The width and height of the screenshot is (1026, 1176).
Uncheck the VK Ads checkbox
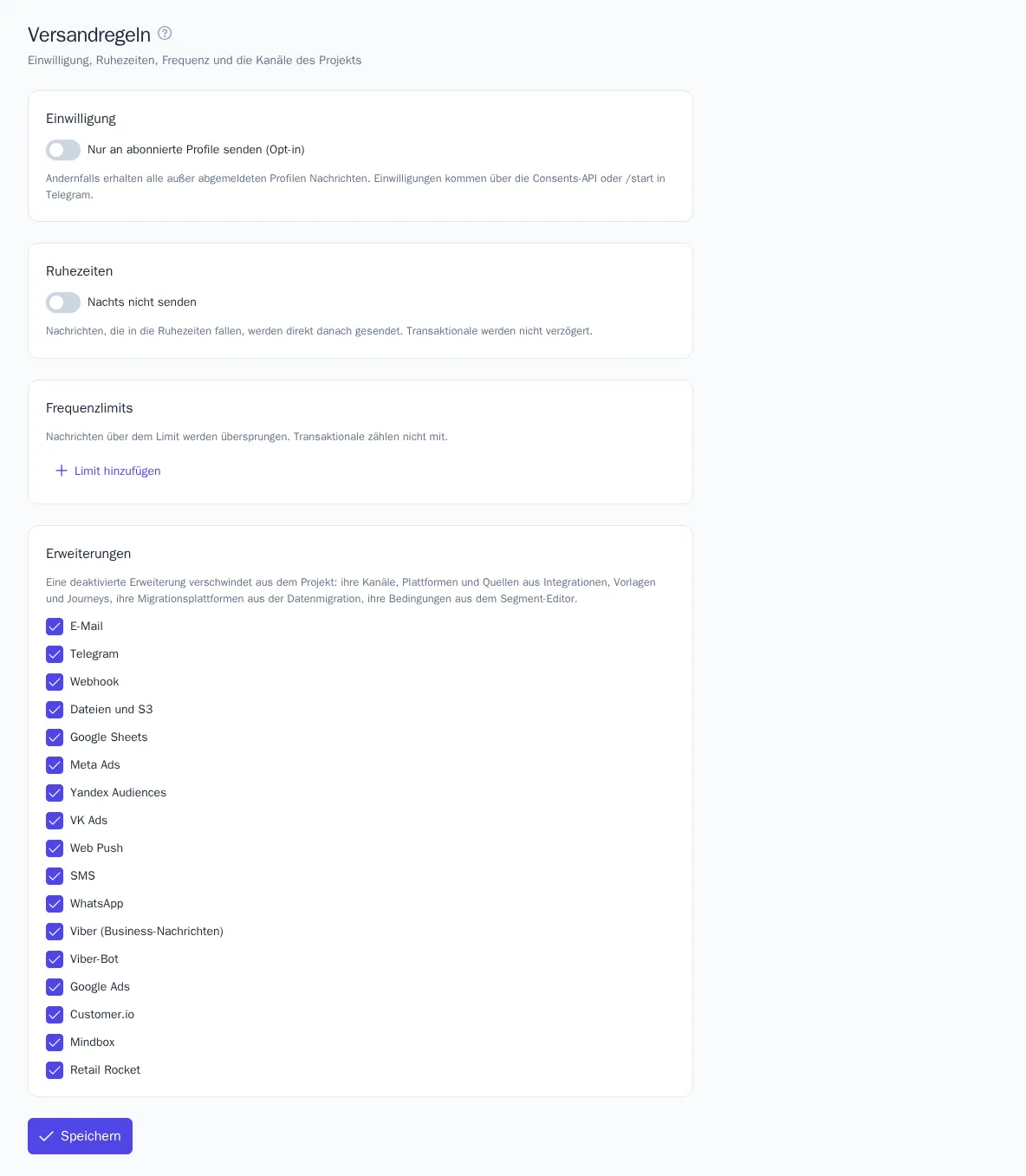(55, 821)
